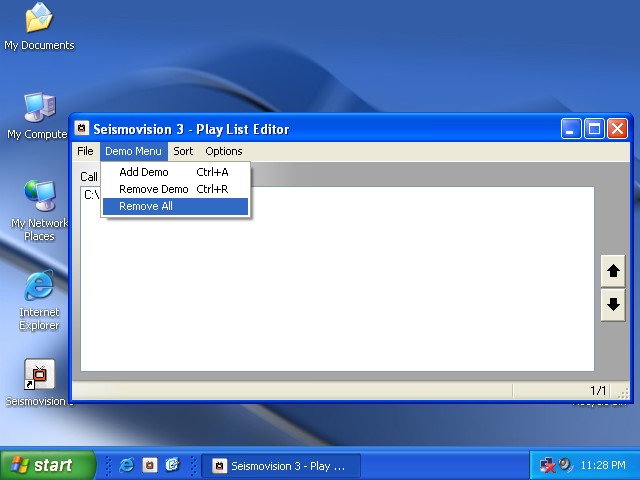
Task: Open the Seismovision desktop shortcut
Action: tap(39, 376)
